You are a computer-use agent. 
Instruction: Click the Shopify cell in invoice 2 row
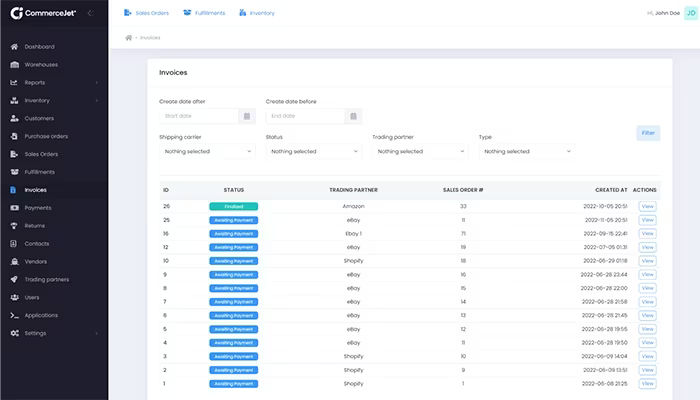[354, 370]
